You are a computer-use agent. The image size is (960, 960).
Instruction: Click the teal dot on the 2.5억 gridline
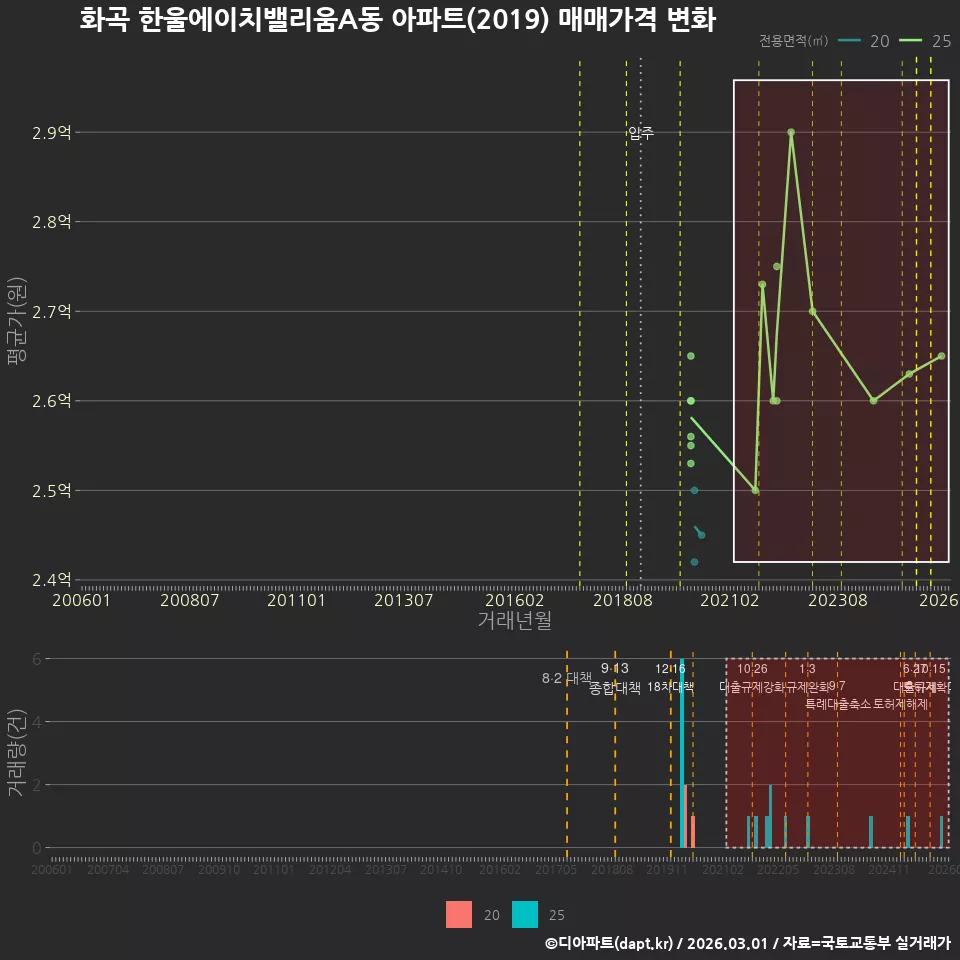[694, 490]
